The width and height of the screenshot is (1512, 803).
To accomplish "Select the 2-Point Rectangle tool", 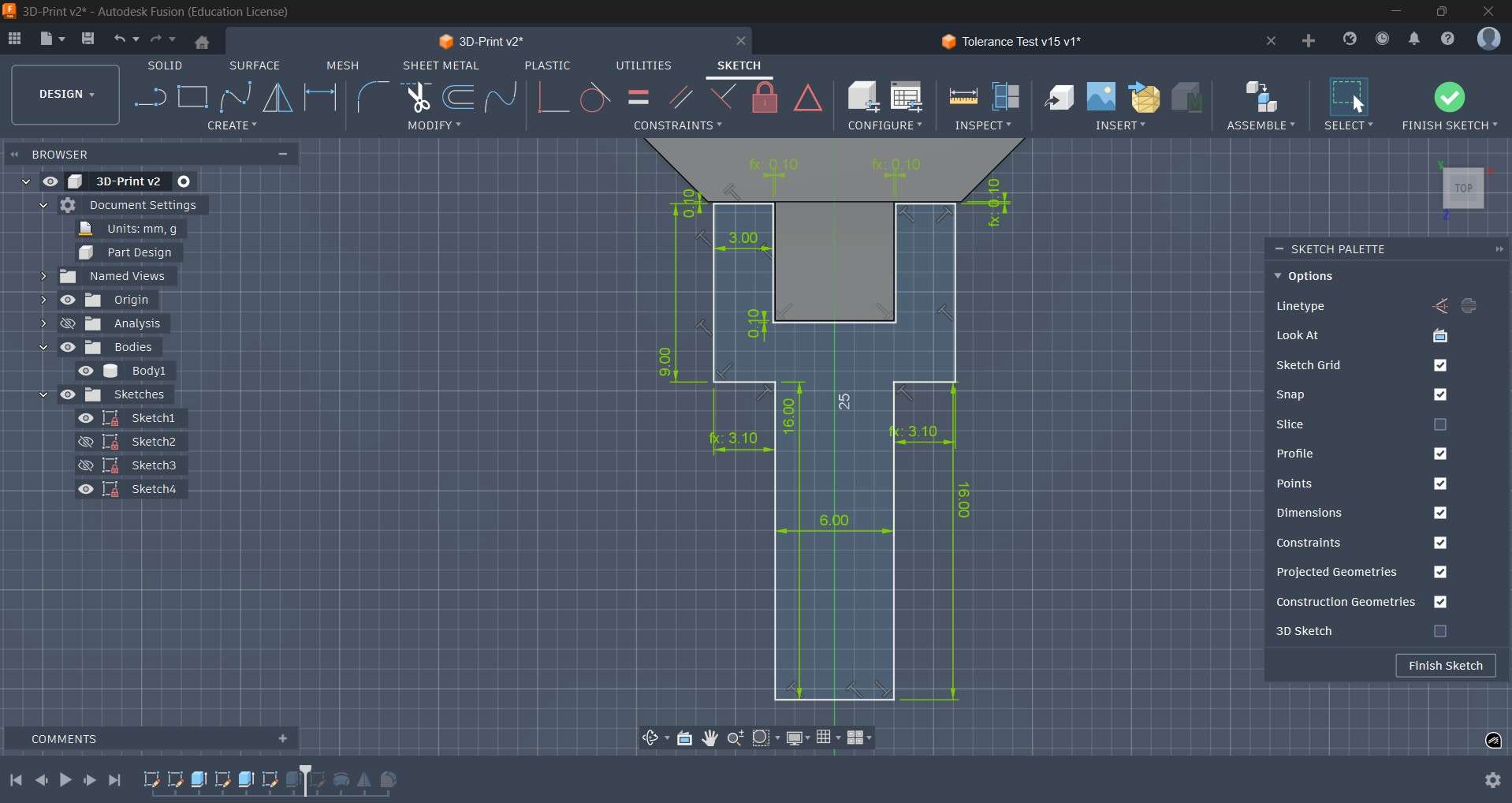I will tap(192, 98).
